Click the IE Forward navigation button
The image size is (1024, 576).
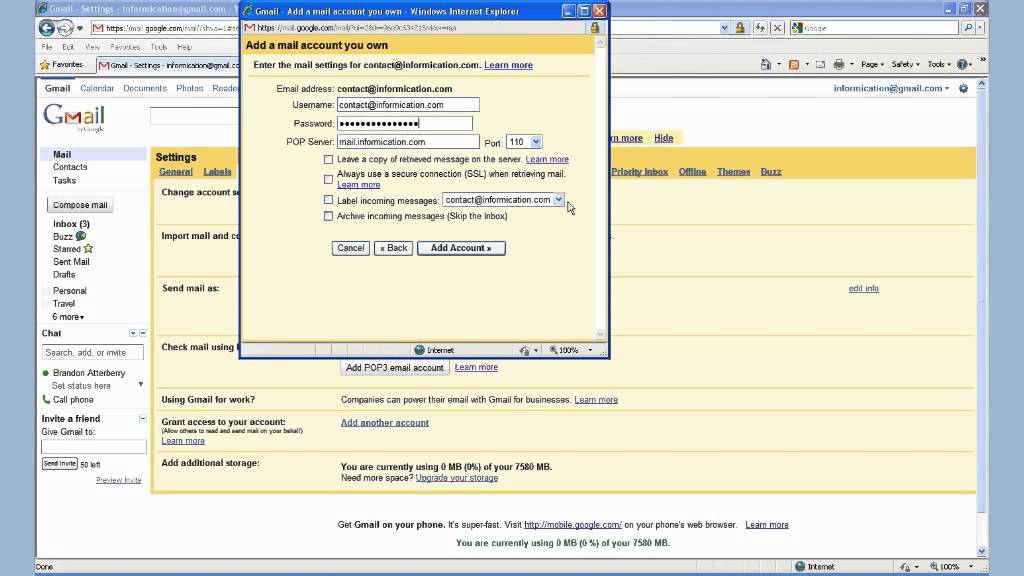[x=65, y=28]
